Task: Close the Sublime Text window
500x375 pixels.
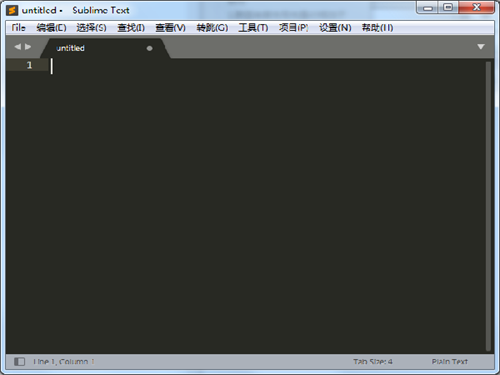Action: pyautogui.click(x=476, y=8)
